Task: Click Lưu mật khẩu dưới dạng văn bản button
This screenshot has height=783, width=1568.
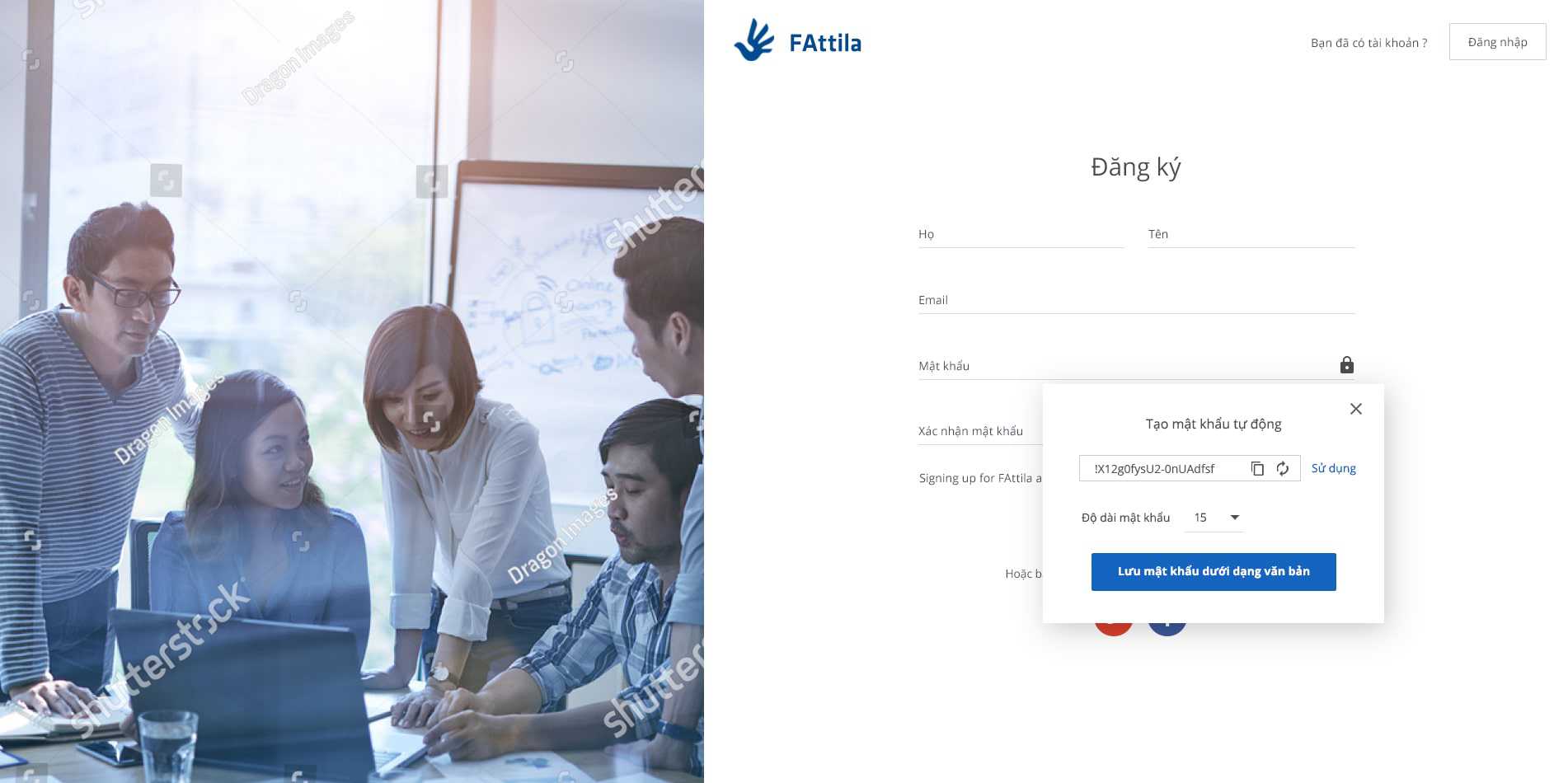Action: pyautogui.click(x=1214, y=571)
